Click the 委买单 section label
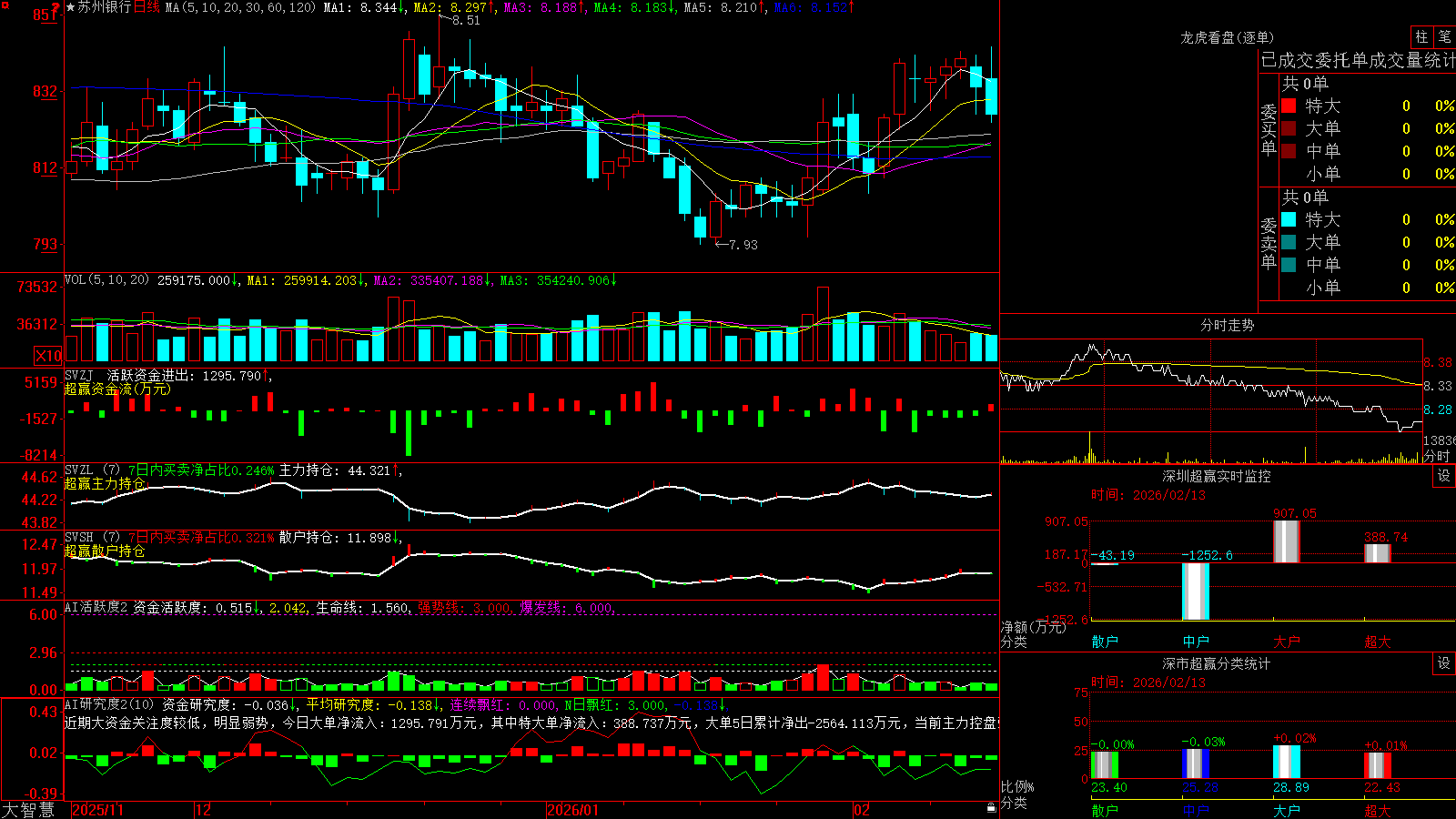 coord(1269,129)
